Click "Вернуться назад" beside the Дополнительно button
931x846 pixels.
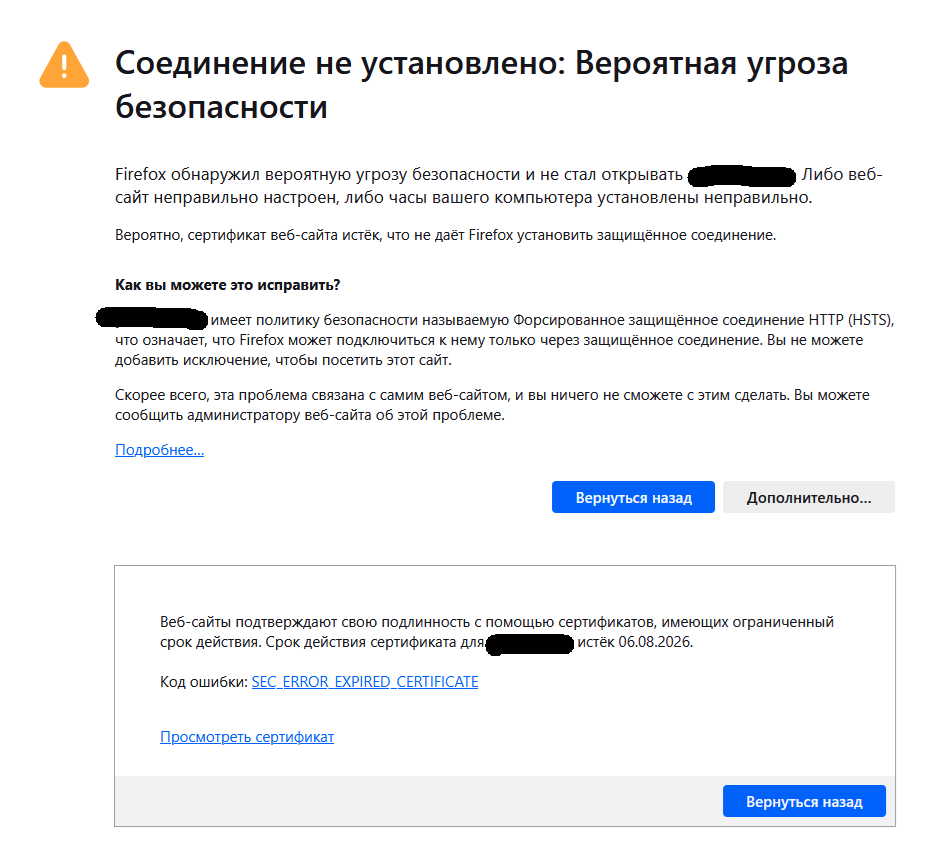click(x=633, y=498)
